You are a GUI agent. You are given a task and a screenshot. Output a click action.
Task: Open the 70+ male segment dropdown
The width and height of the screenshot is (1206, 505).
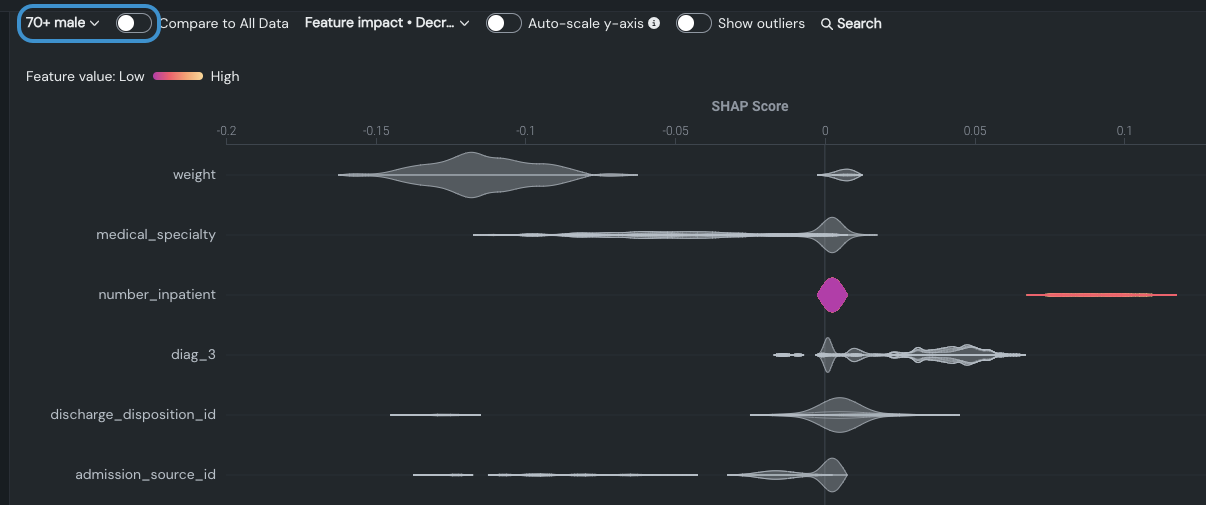coord(63,23)
